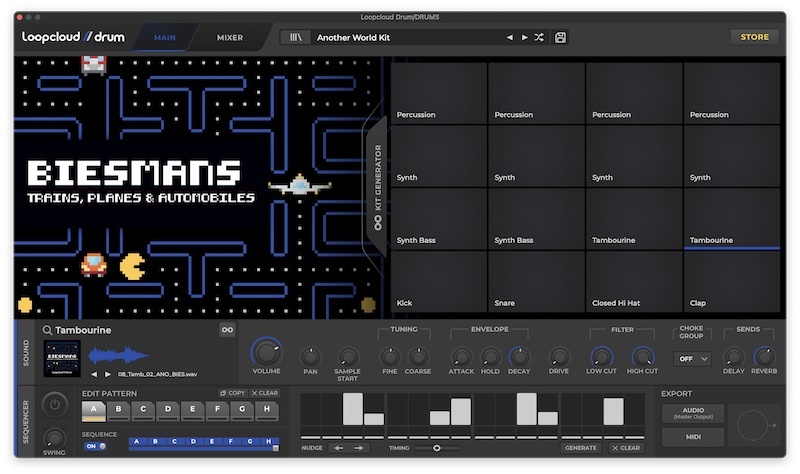Viewport: 800px width, 474px height.
Task: Open the kit library browser icon
Action: [296, 37]
